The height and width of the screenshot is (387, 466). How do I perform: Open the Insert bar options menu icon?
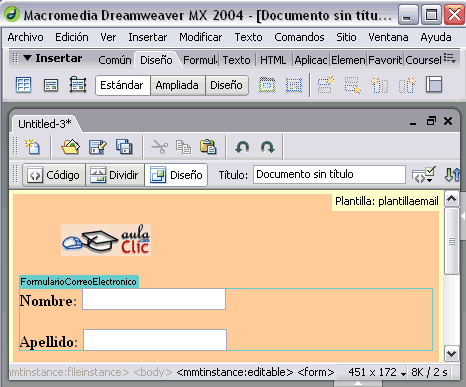450,58
